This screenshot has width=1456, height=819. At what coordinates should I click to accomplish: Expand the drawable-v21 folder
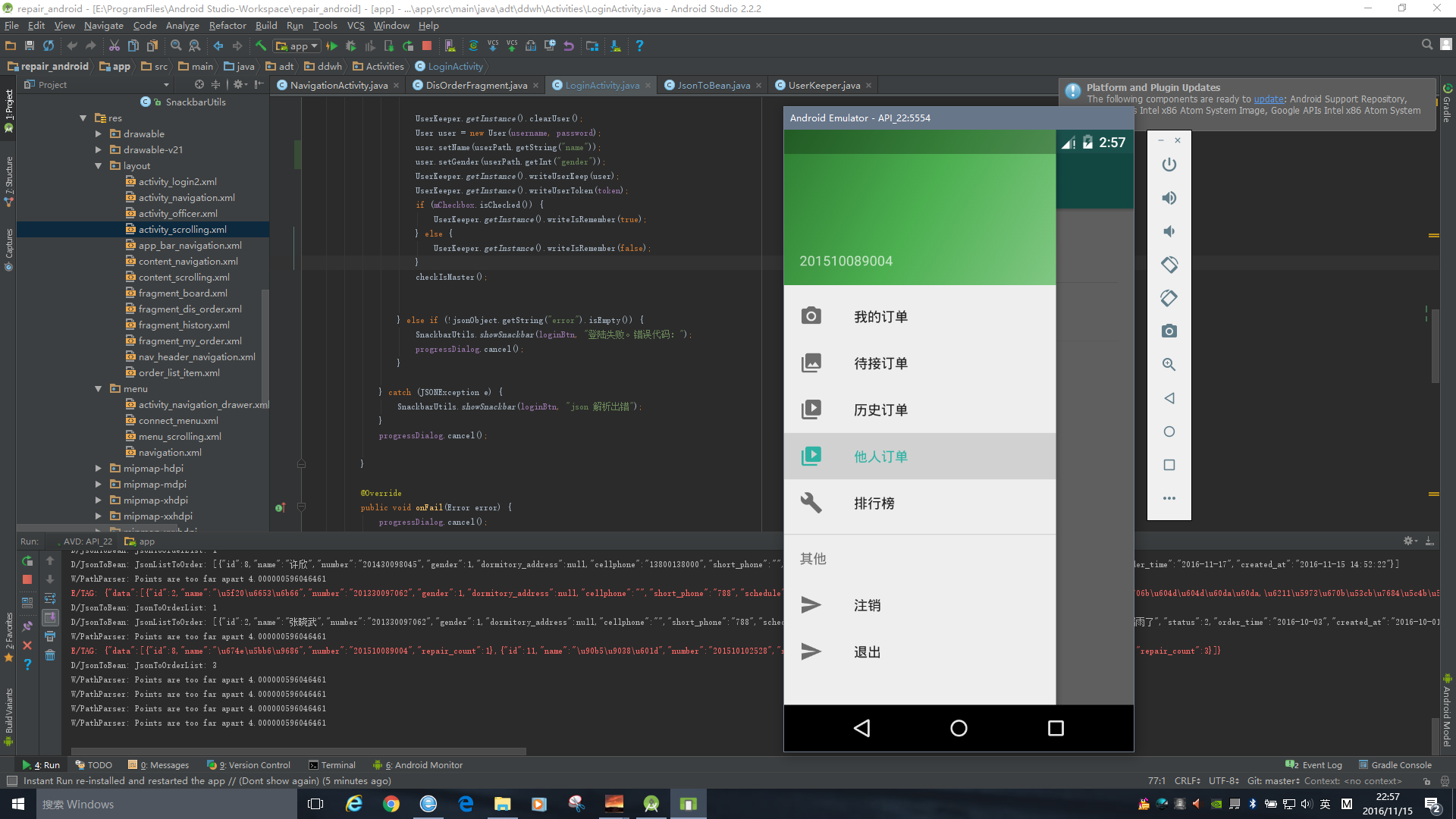99,150
